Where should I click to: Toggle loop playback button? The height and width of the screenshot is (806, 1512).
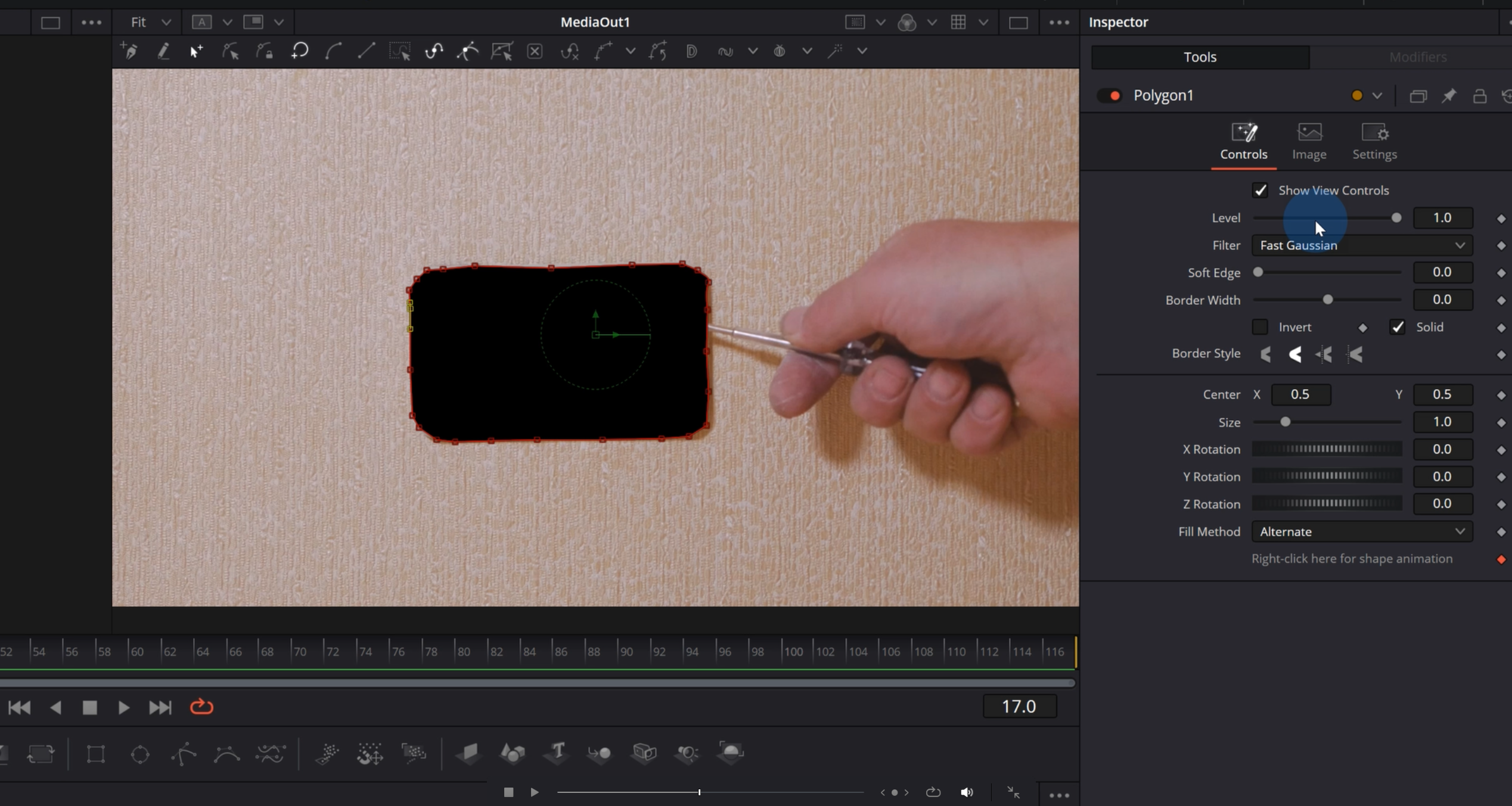click(201, 707)
